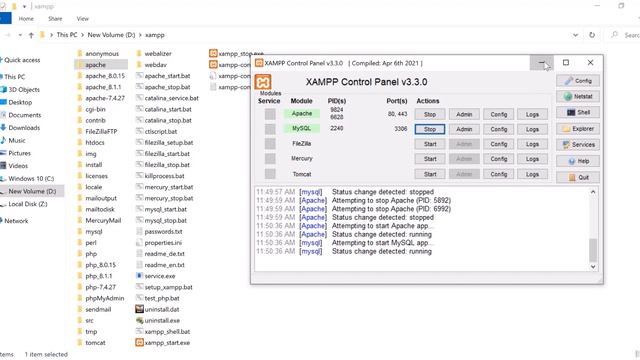Toggle the FileZilla service checkbox
This screenshot has width=640, height=360.
[x=270, y=144]
